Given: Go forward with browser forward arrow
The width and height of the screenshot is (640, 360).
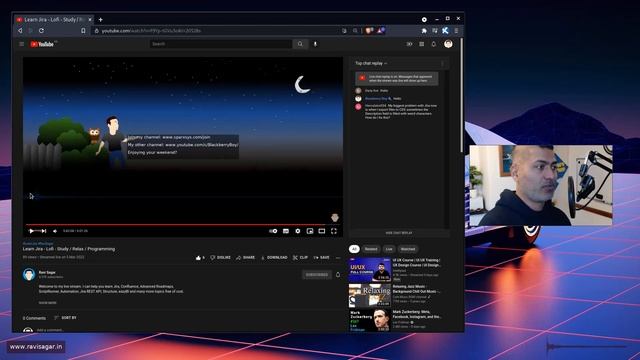Looking at the screenshot, I should pos(31,31).
